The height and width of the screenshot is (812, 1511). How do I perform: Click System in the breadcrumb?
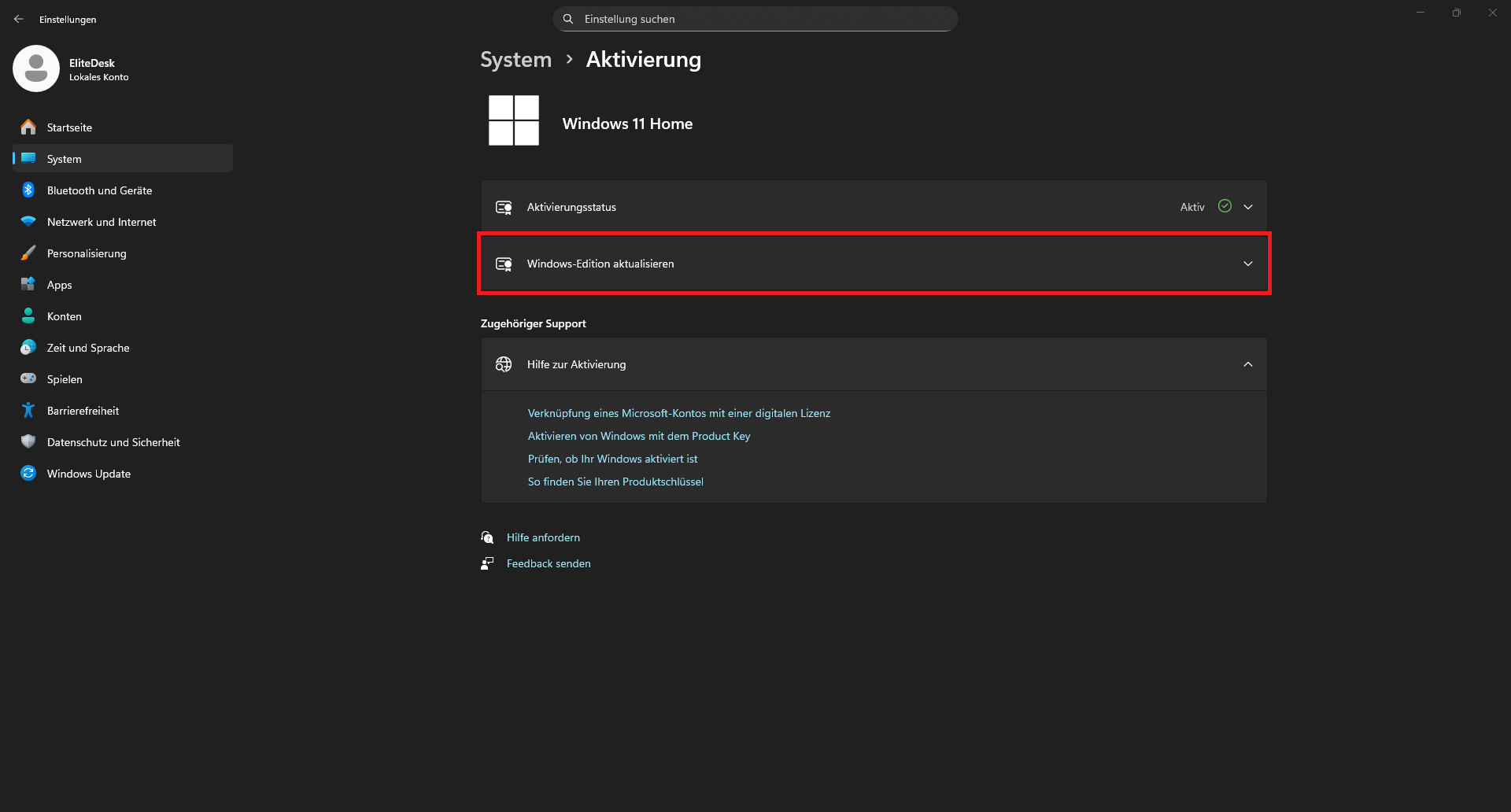(x=515, y=60)
